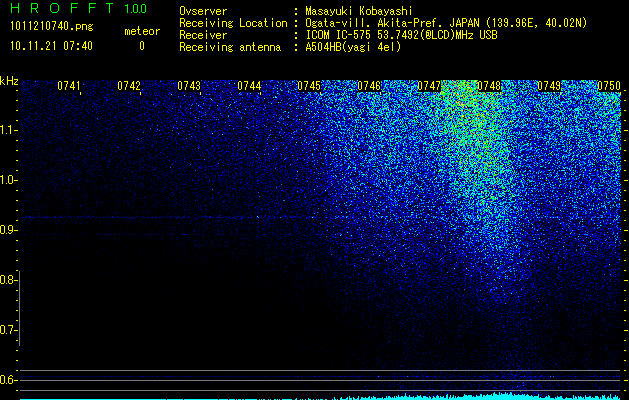Click the 0.8 kHz axis label
Screen dimensions: 629x400
click(x=7, y=280)
